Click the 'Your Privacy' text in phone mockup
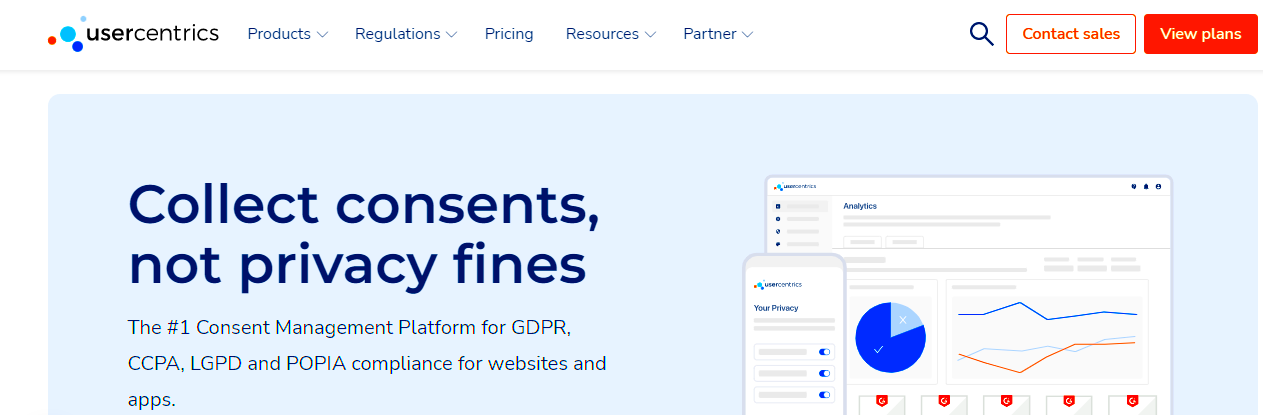The width and height of the screenshot is (1263, 415). coord(776,308)
